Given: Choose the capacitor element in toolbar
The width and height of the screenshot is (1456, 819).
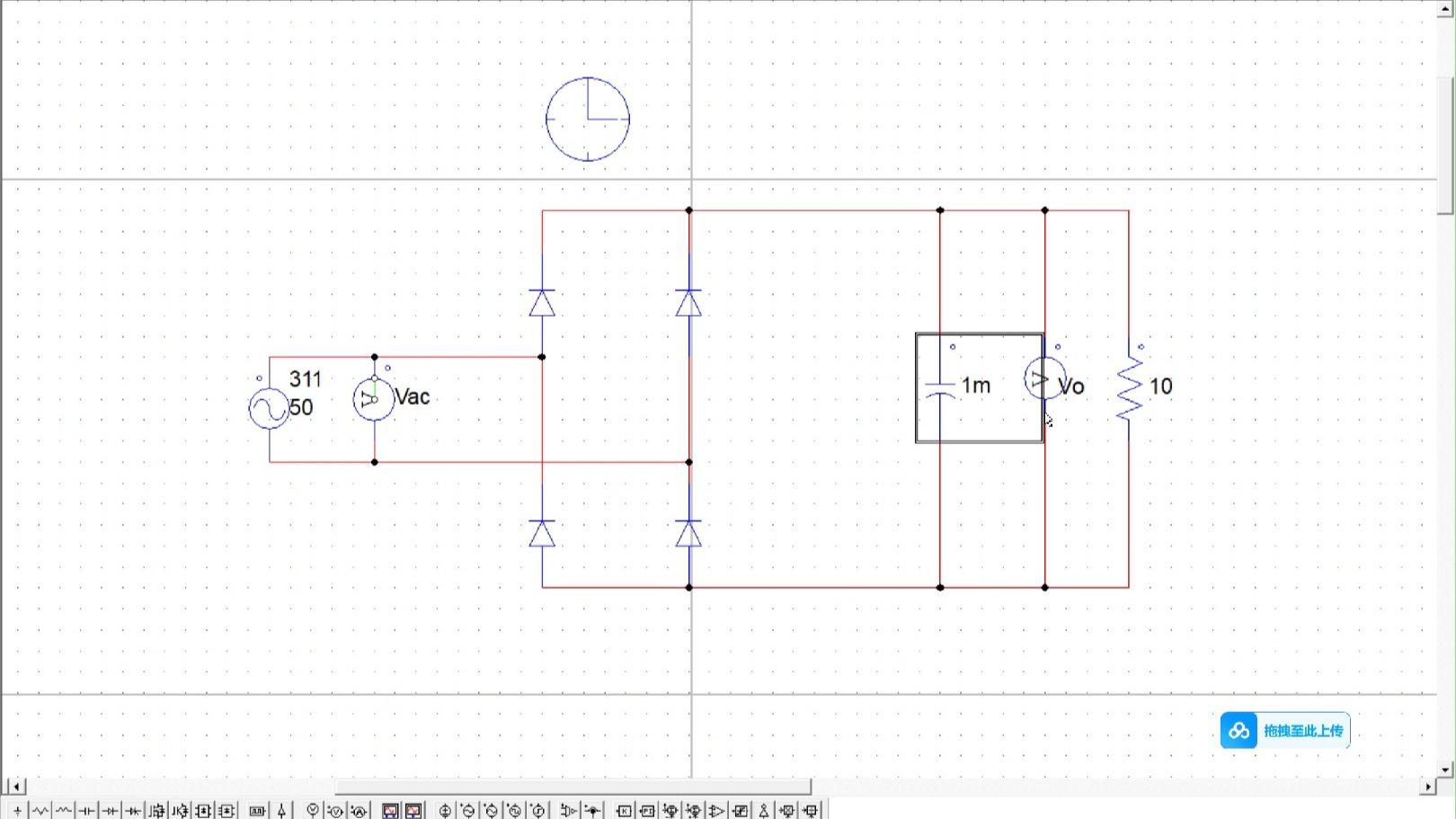Looking at the screenshot, I should coord(87,810).
